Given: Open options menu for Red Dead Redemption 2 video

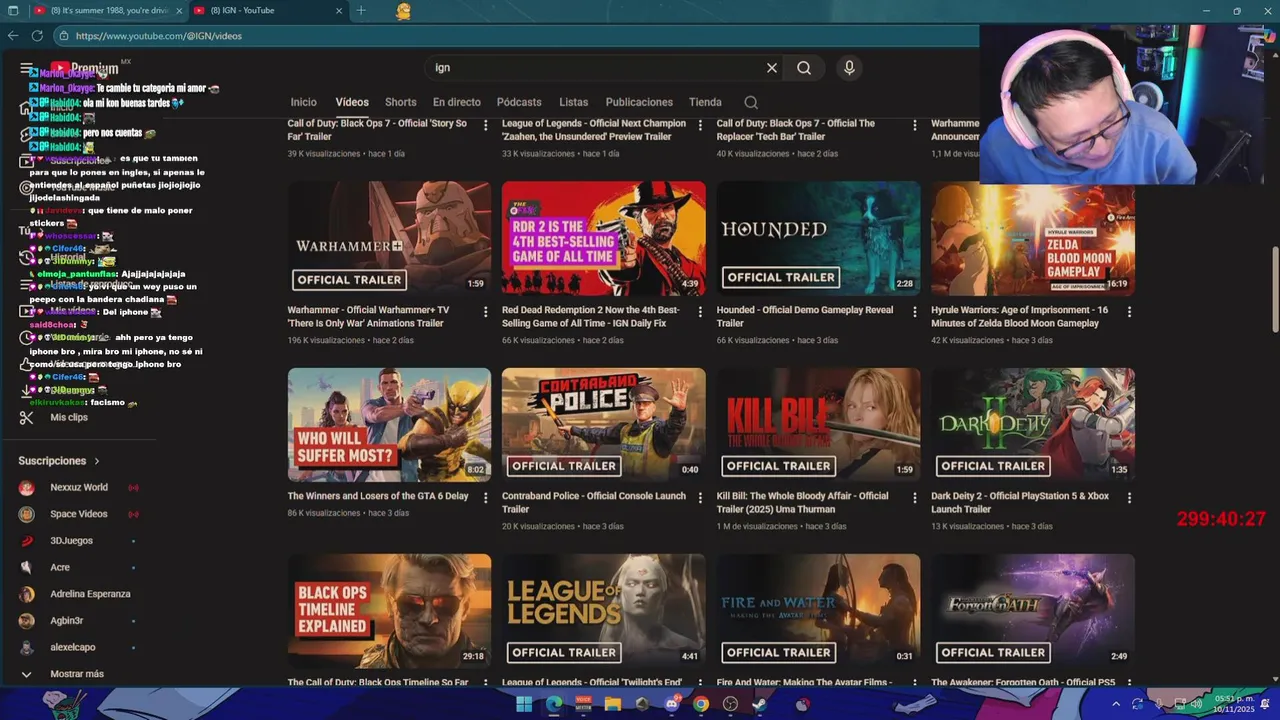Looking at the screenshot, I should click(700, 311).
